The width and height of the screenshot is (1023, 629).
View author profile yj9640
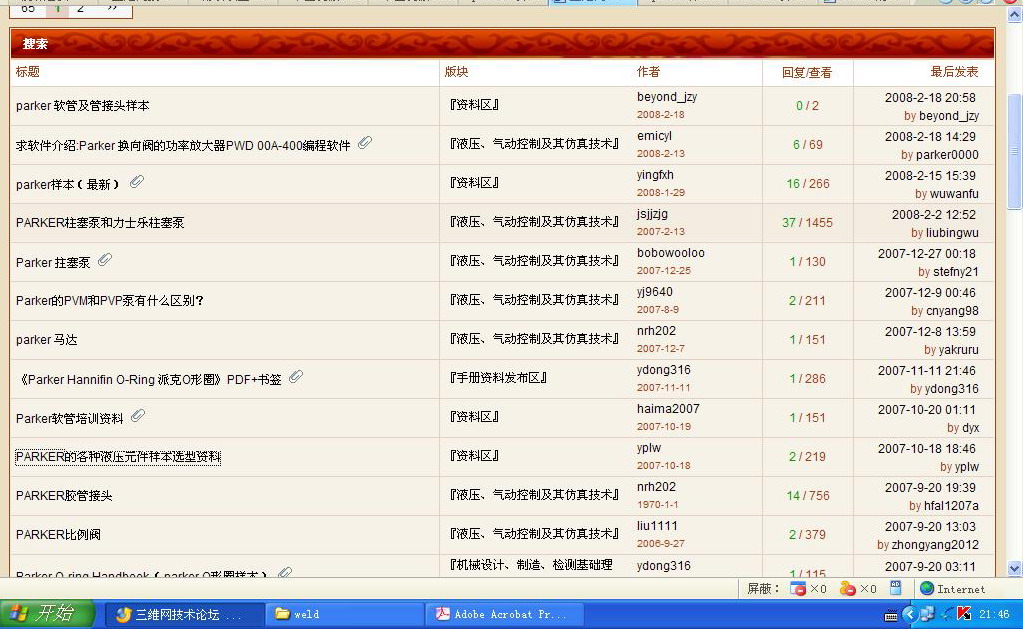tap(654, 292)
